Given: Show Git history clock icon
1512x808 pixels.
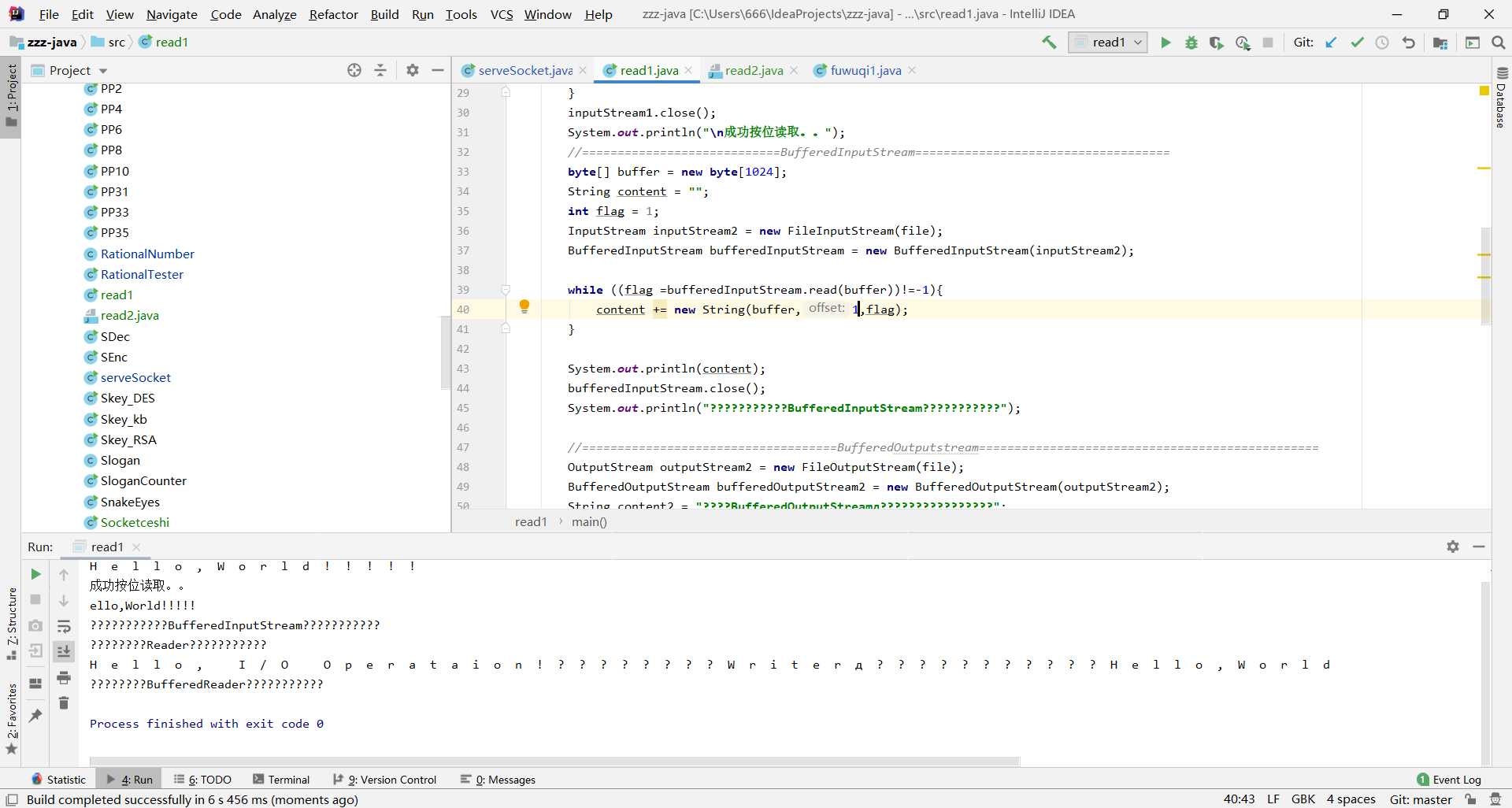Looking at the screenshot, I should [x=1382, y=43].
